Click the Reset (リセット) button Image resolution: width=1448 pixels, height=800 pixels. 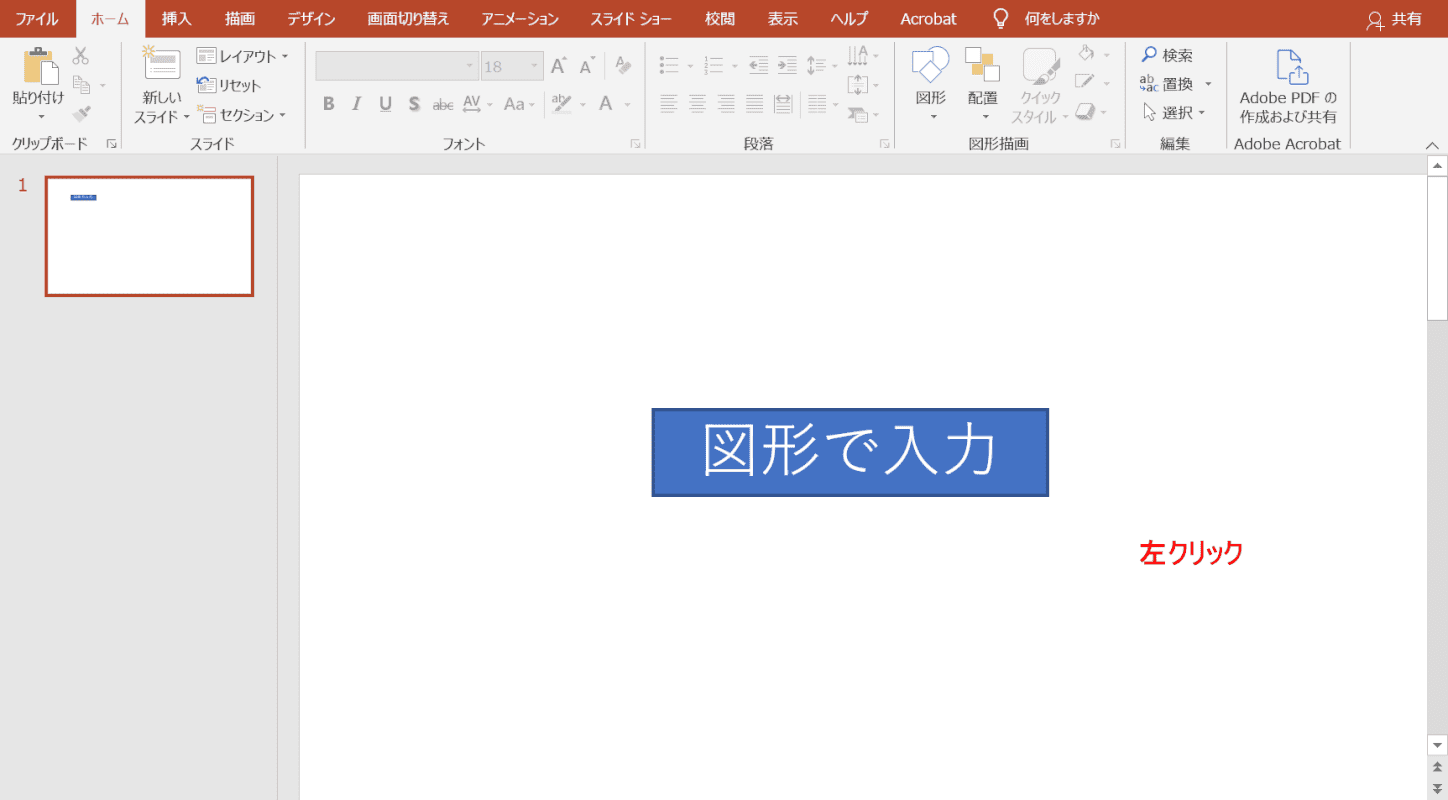pyautogui.click(x=229, y=85)
